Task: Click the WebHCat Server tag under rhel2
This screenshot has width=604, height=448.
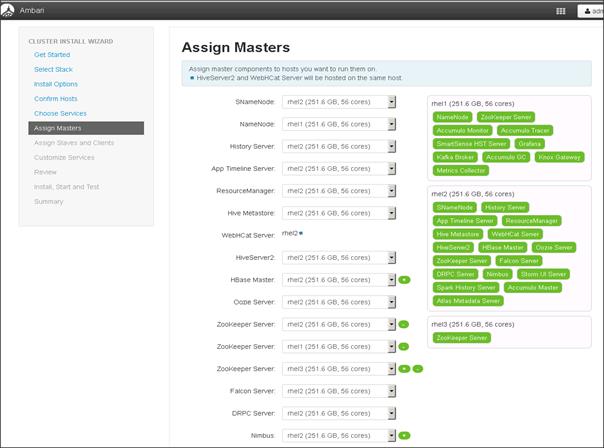Action: point(515,234)
